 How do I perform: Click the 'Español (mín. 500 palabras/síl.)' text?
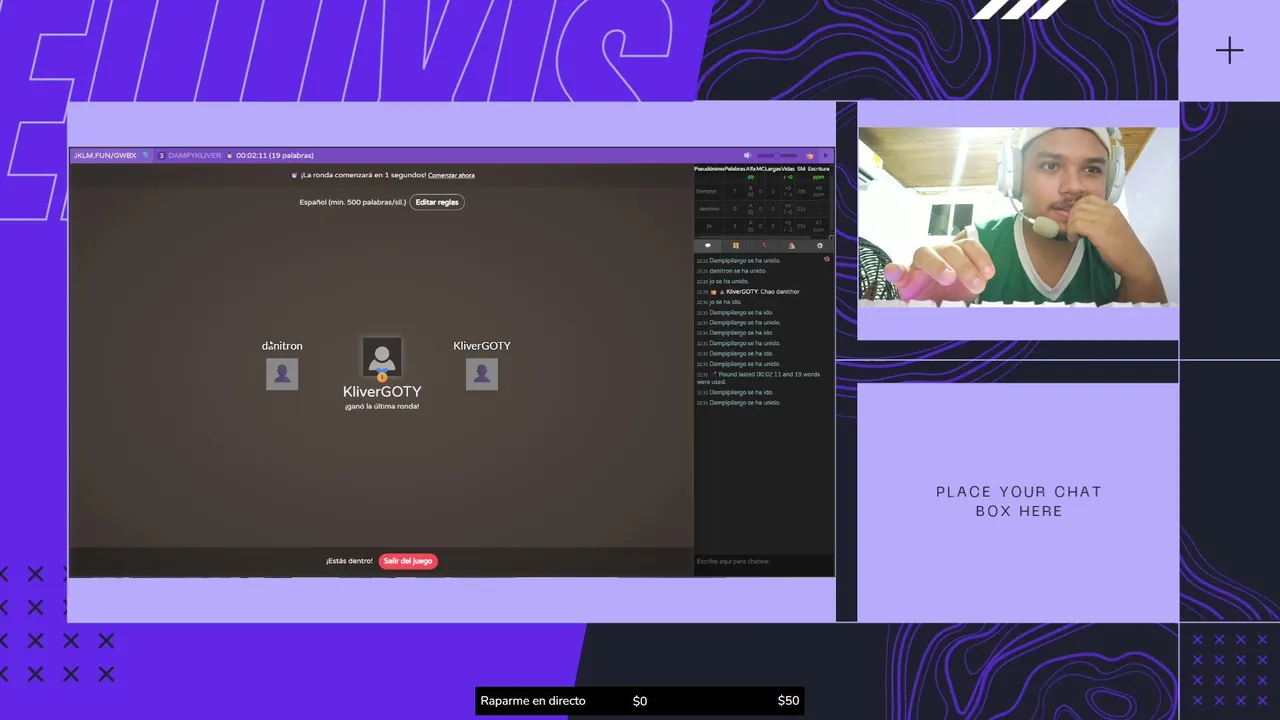[352, 202]
